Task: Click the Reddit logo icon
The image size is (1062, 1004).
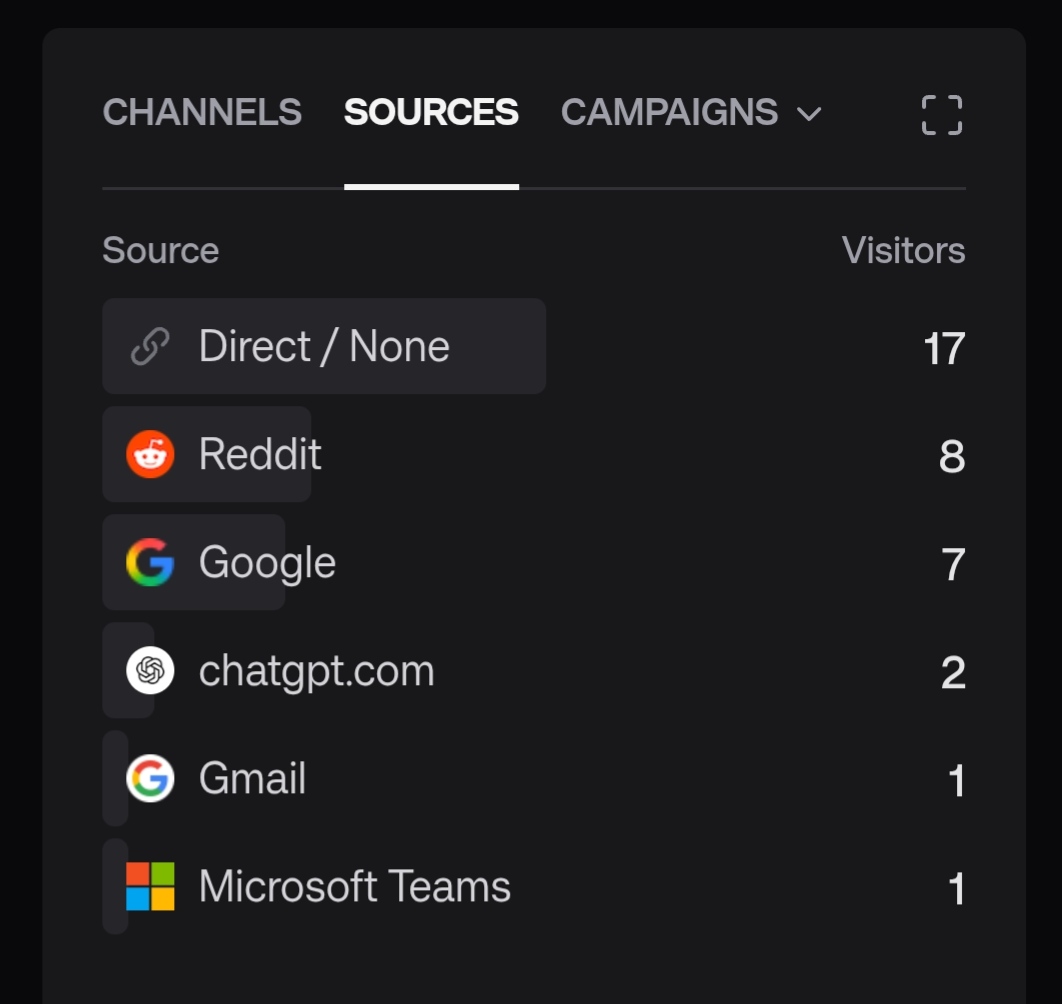Action: pyautogui.click(x=150, y=455)
